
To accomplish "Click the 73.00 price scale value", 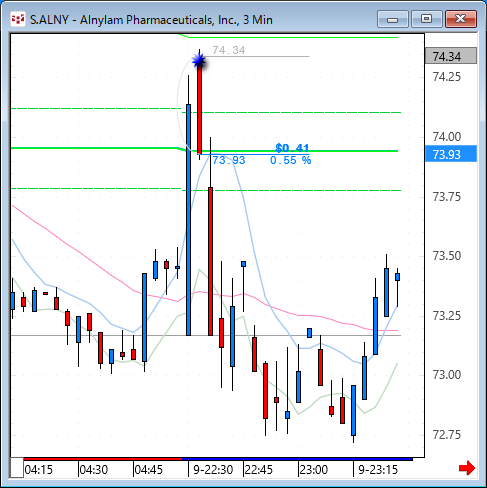I will click(447, 375).
